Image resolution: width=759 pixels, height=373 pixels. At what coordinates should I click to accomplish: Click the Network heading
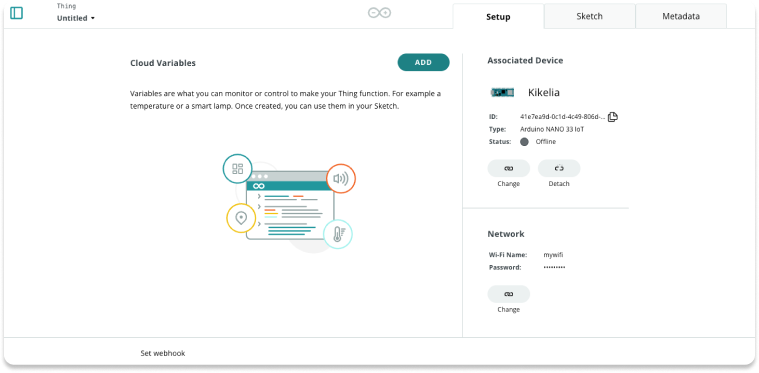pos(506,234)
